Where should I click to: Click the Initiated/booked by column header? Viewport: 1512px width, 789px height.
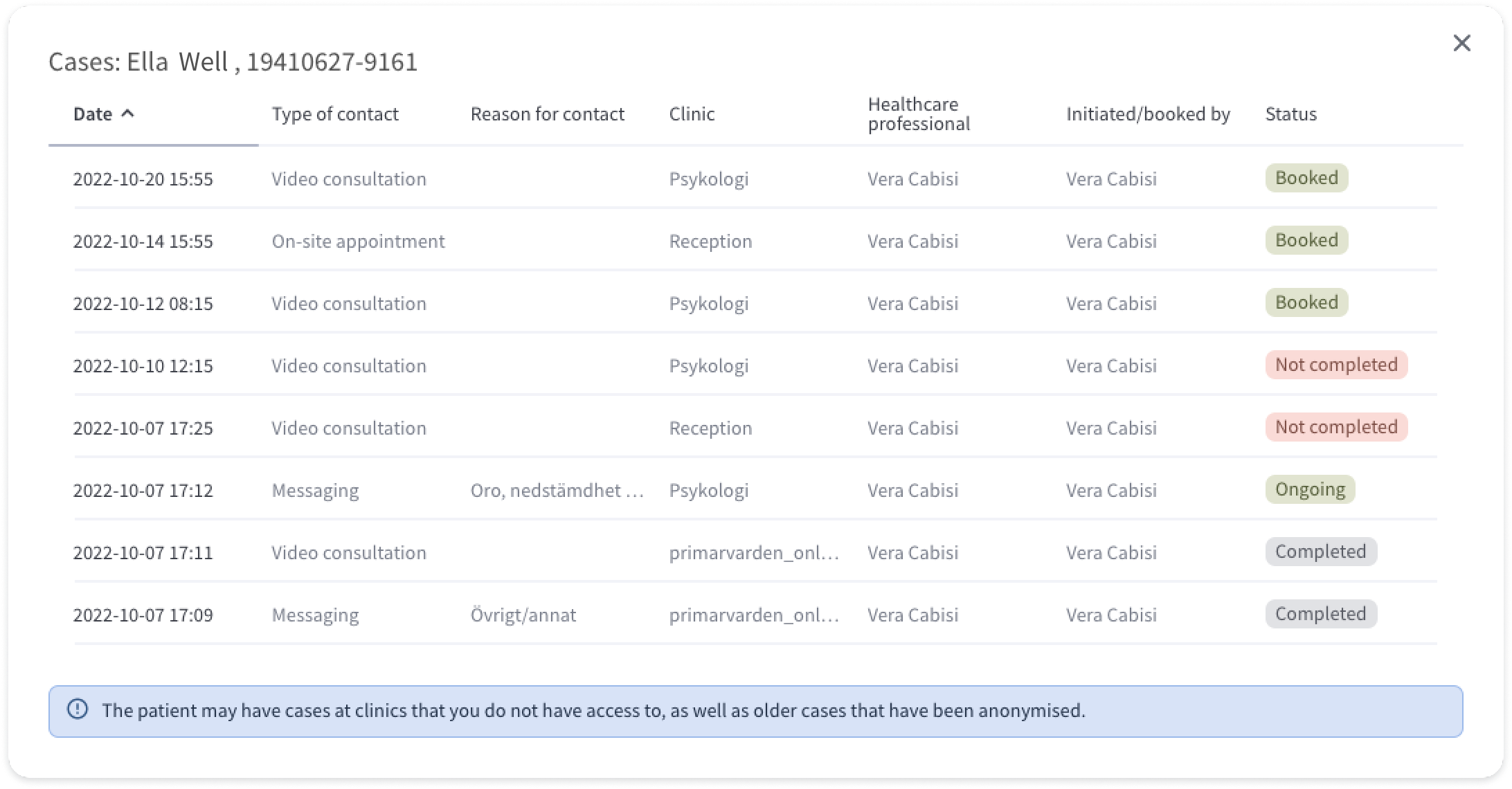click(x=1148, y=114)
